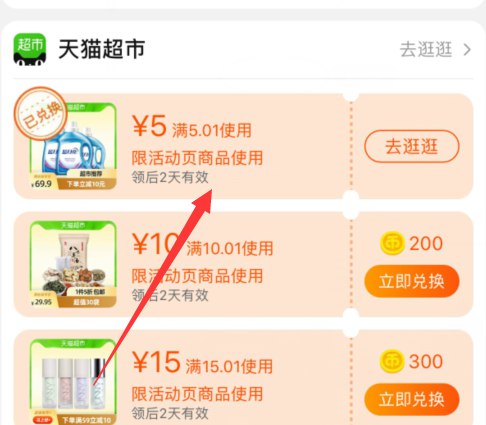Image resolution: width=486 pixels, height=425 pixels.
Task: Tap the 300 coin cost label
Action: pos(426,361)
